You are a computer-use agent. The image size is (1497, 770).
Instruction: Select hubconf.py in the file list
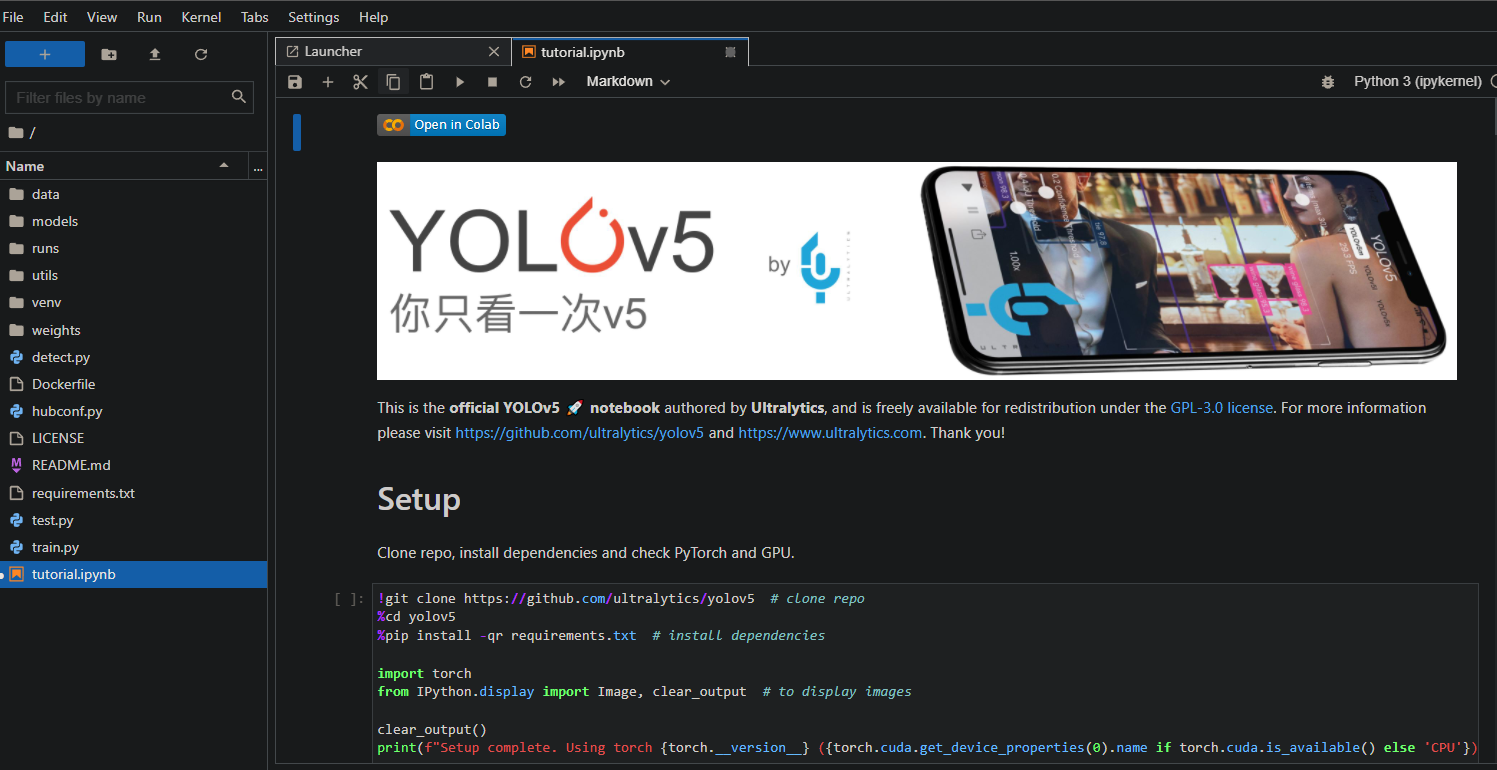point(133,411)
